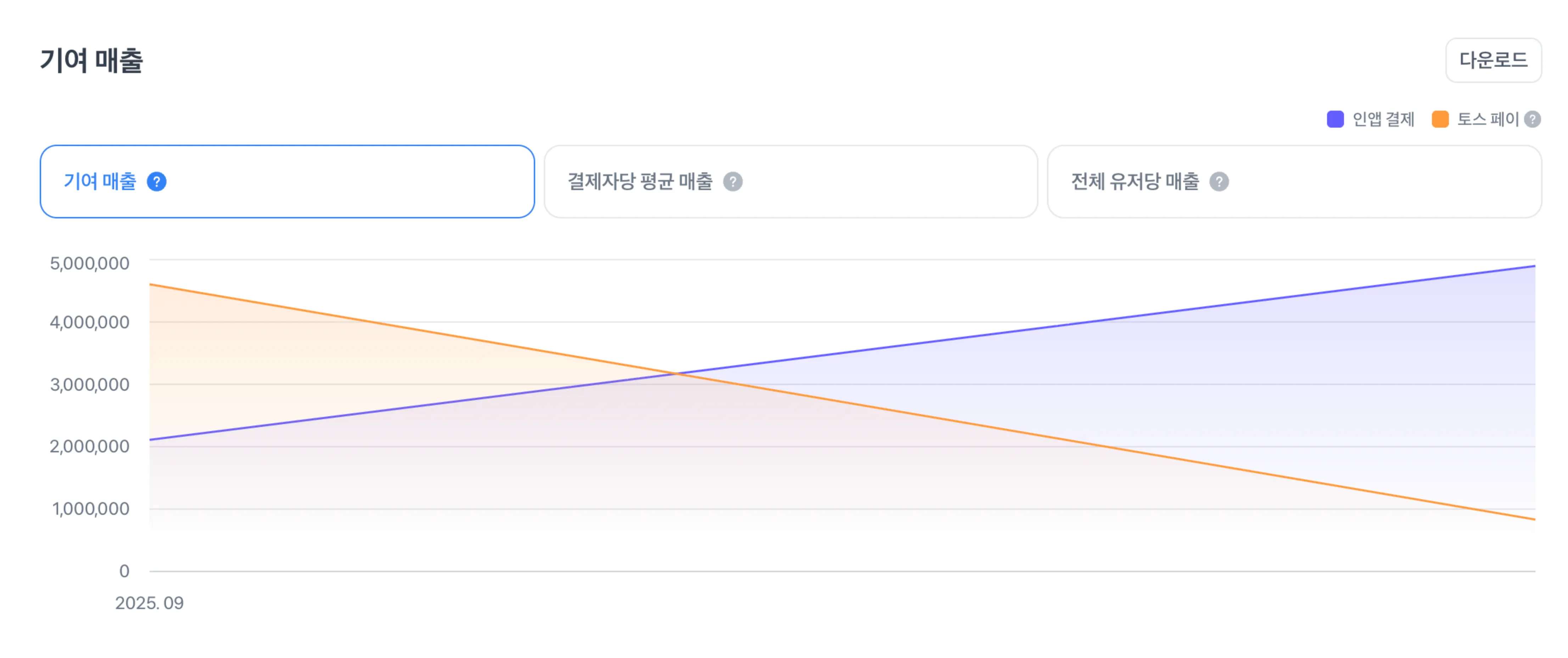Image resolution: width=1568 pixels, height=658 pixels.
Task: Switch to the 전체 유저당 매출 tab
Action: click(1293, 182)
